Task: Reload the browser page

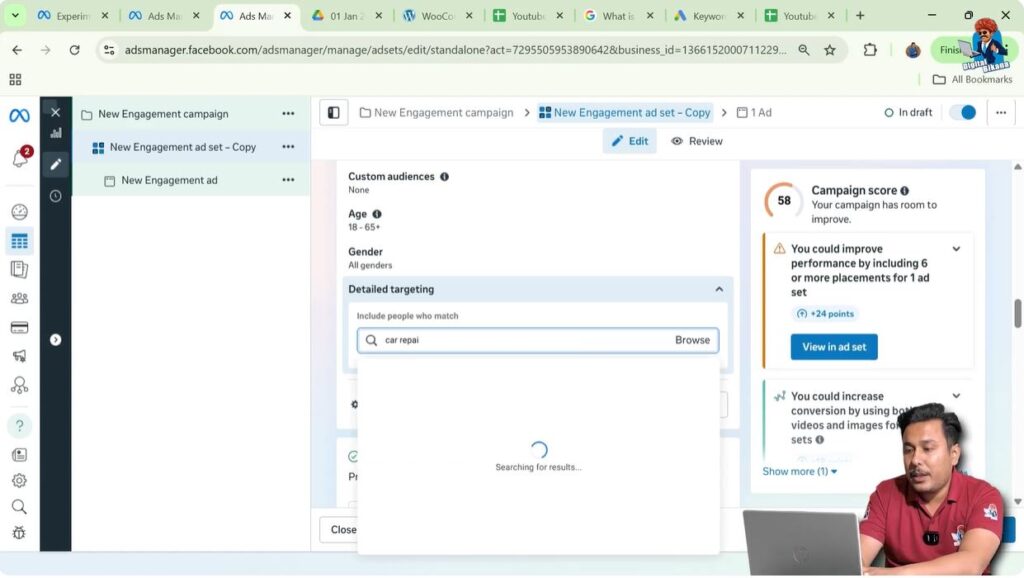Action: pyautogui.click(x=74, y=50)
